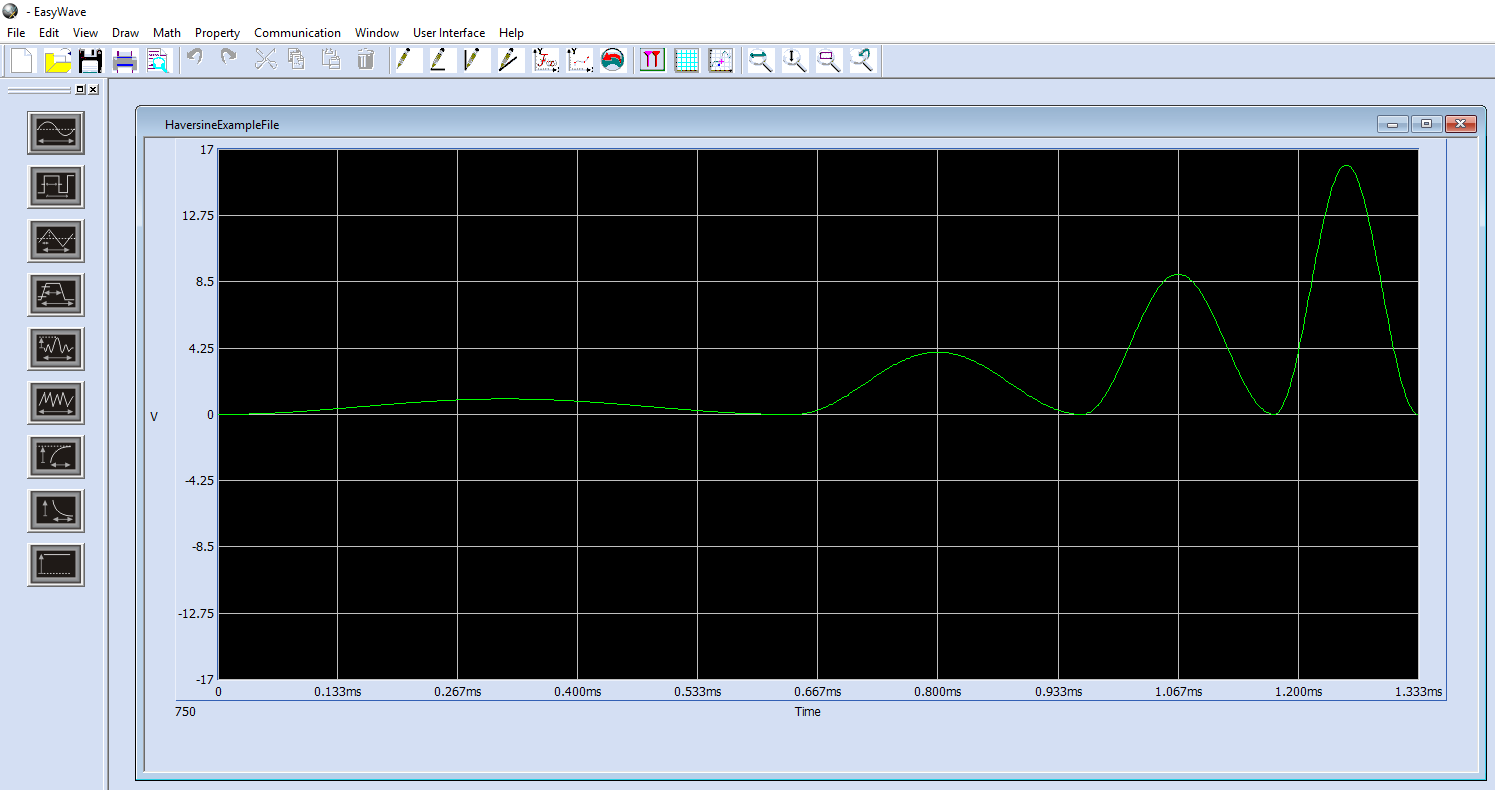Click the vertical zoom magnifier icon
The width and height of the screenshot is (1495, 790).
pos(795,60)
